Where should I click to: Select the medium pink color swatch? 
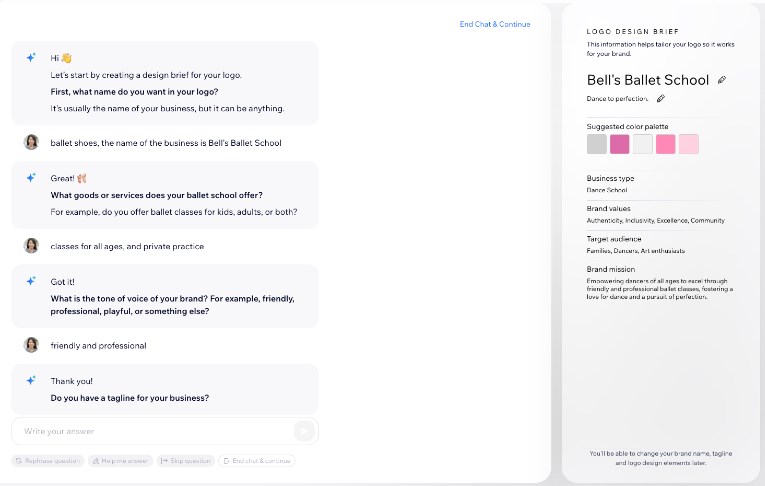(x=666, y=144)
